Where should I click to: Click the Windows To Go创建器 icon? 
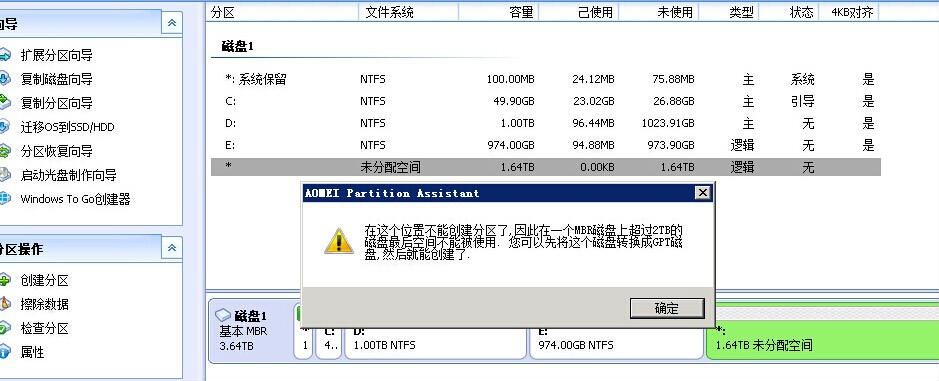pyautogui.click(x=5, y=198)
